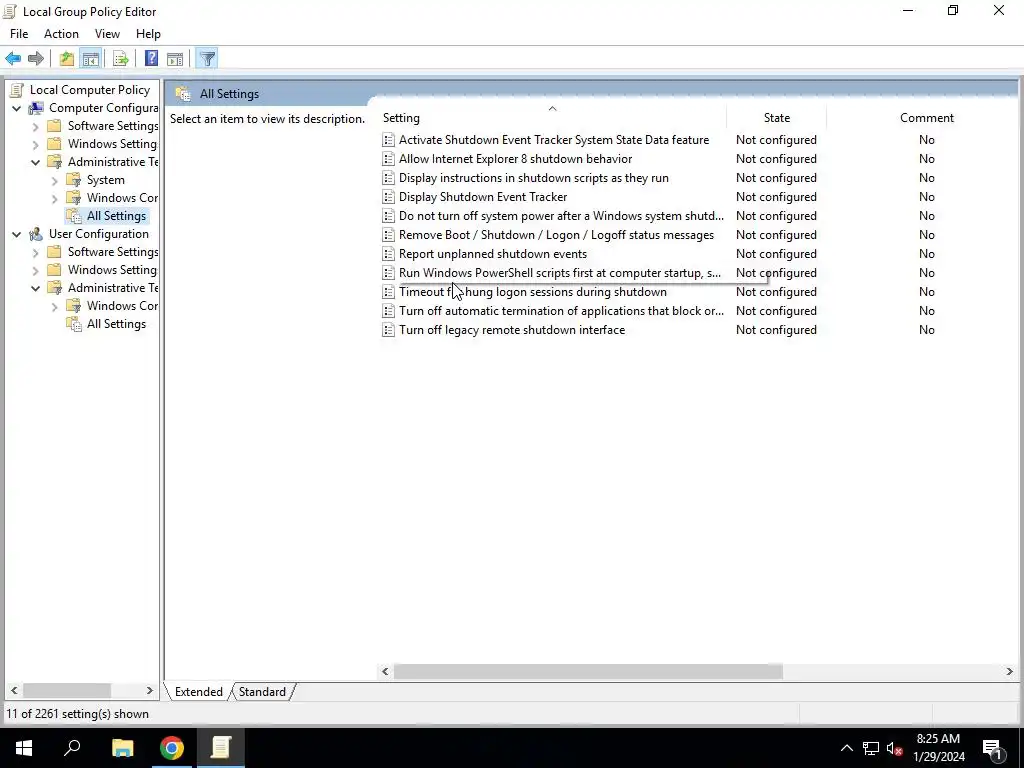
Task: Collapse Administrative Templates under User Configuration
Action: tap(35, 288)
